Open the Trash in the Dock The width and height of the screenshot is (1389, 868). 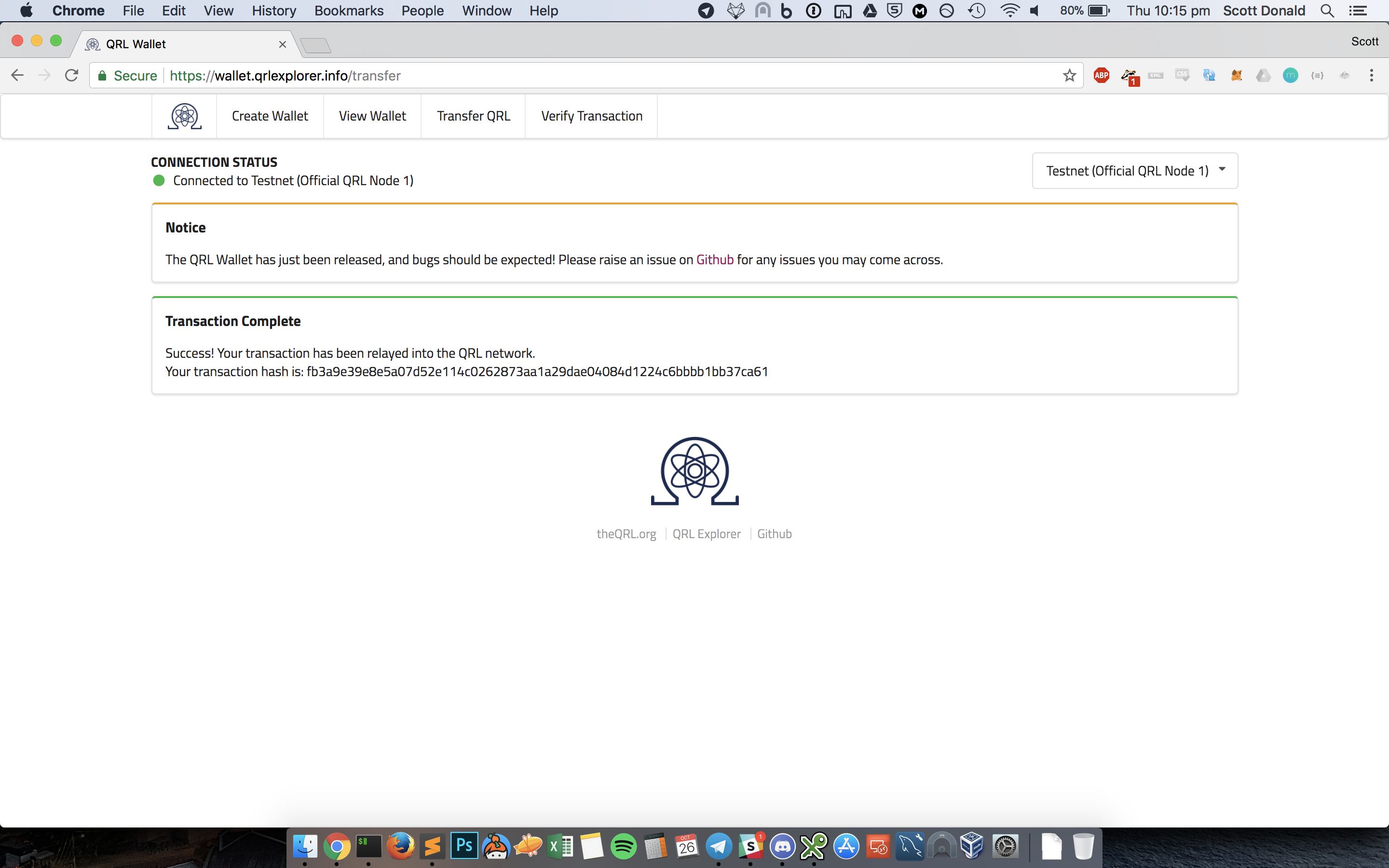coord(1083,846)
